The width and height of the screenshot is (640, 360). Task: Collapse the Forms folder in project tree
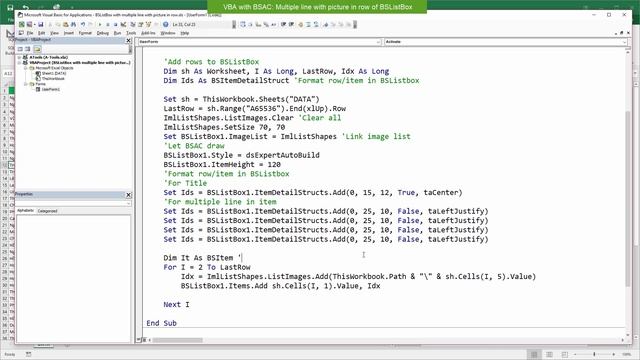pos(25,84)
